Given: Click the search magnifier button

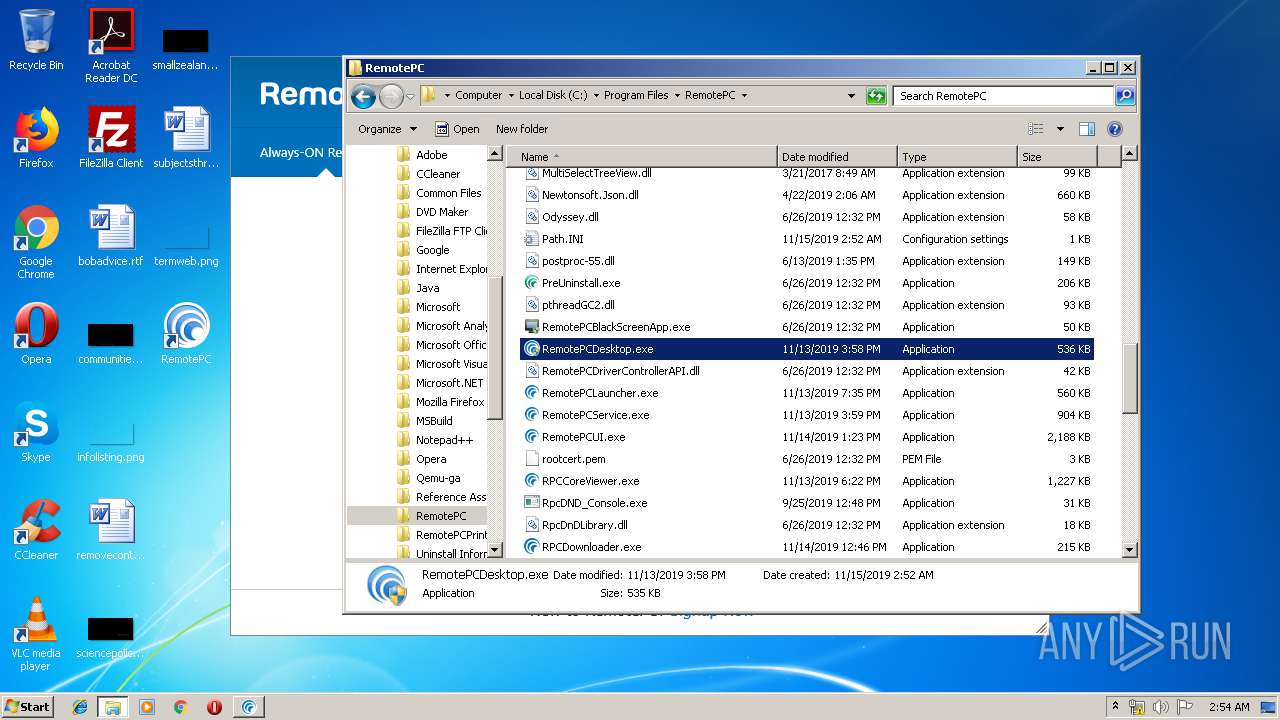Looking at the screenshot, I should tap(1125, 96).
